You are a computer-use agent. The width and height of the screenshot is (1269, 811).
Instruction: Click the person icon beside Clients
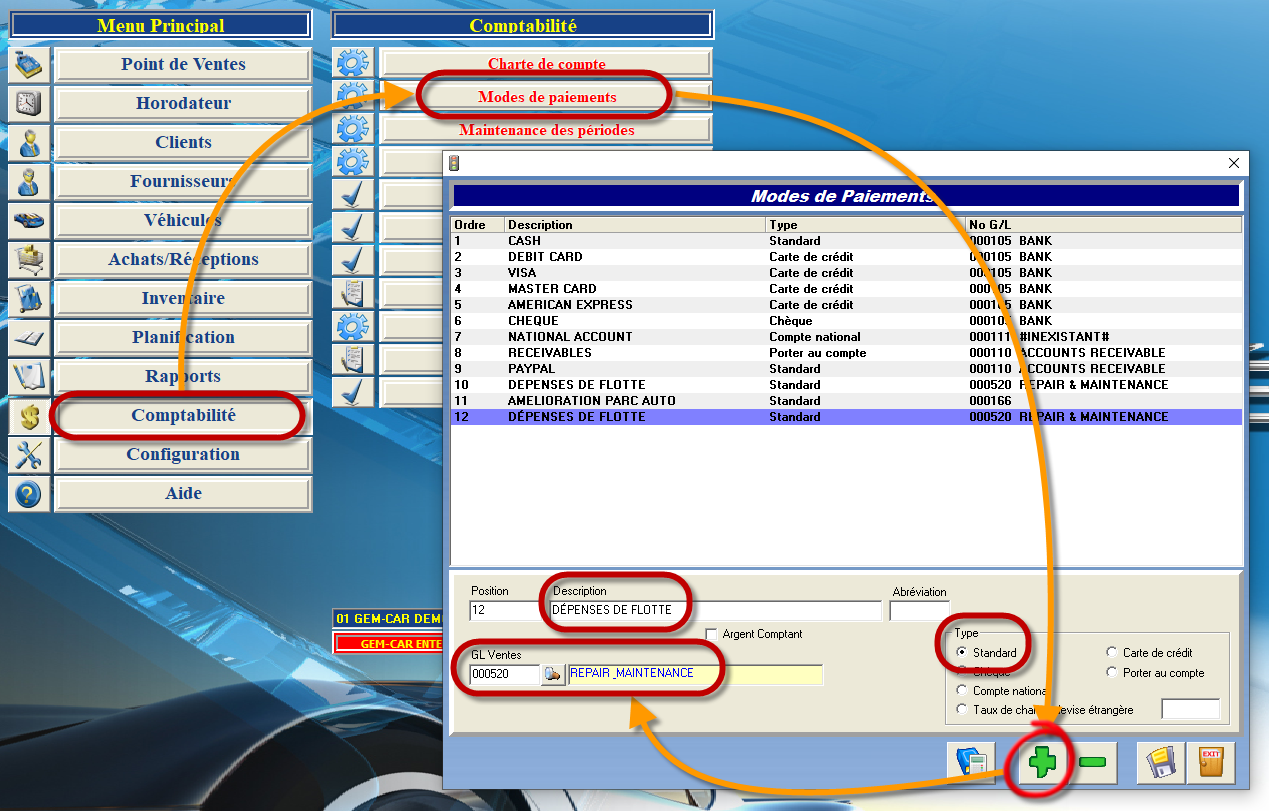(x=28, y=142)
